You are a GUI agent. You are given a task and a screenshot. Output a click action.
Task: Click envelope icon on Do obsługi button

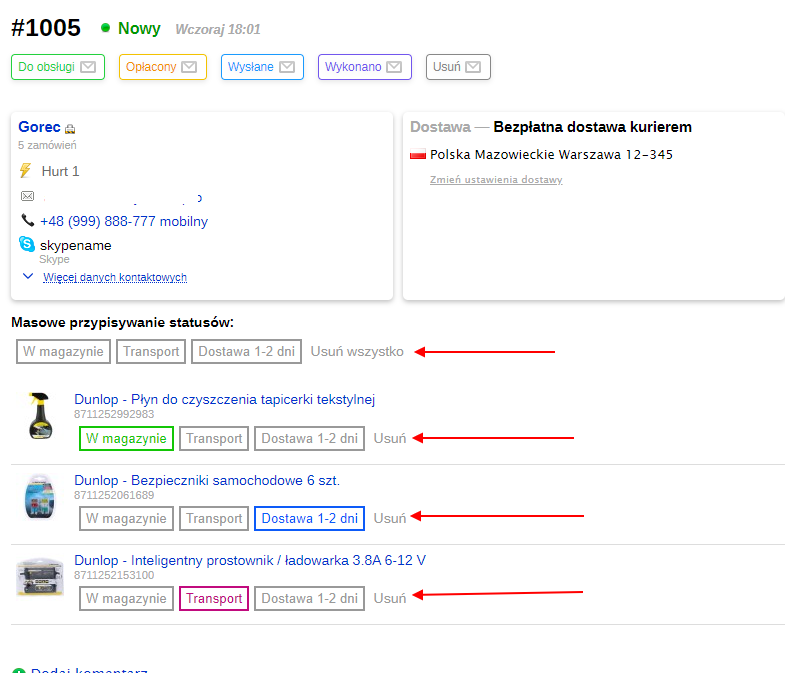[x=88, y=67]
